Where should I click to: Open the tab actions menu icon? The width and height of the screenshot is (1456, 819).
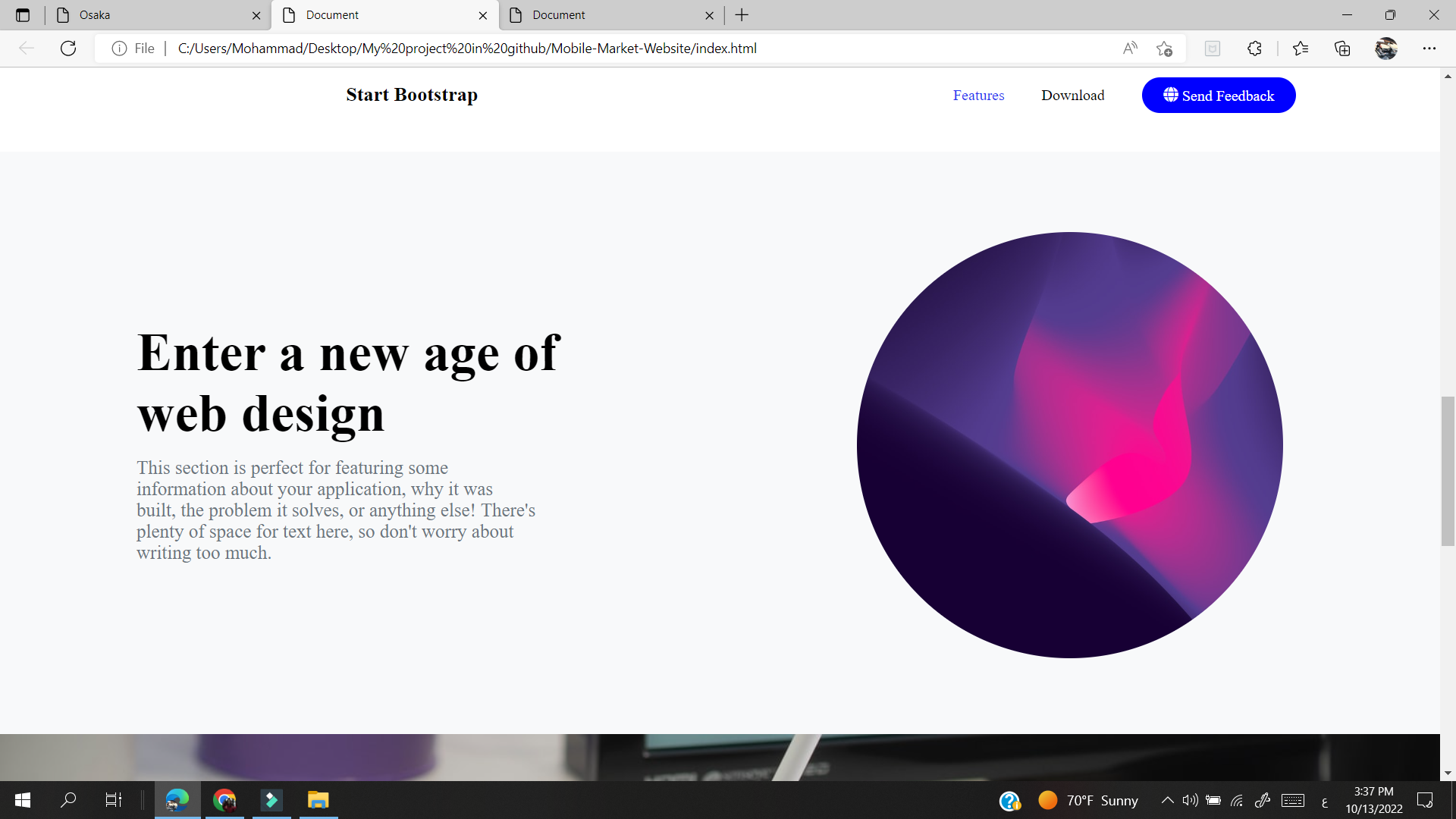[x=23, y=15]
